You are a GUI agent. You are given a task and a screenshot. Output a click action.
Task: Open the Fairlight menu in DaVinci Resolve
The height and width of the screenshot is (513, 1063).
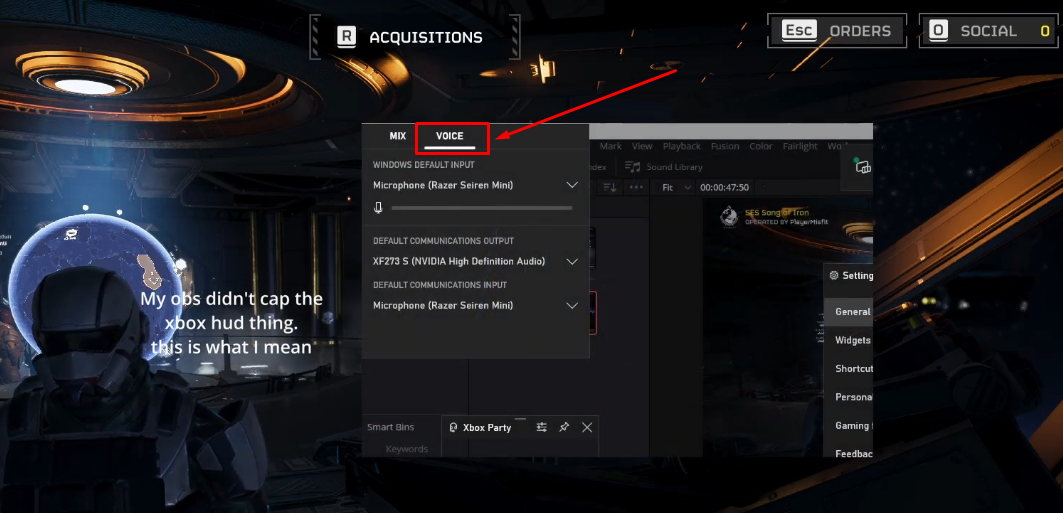point(800,146)
